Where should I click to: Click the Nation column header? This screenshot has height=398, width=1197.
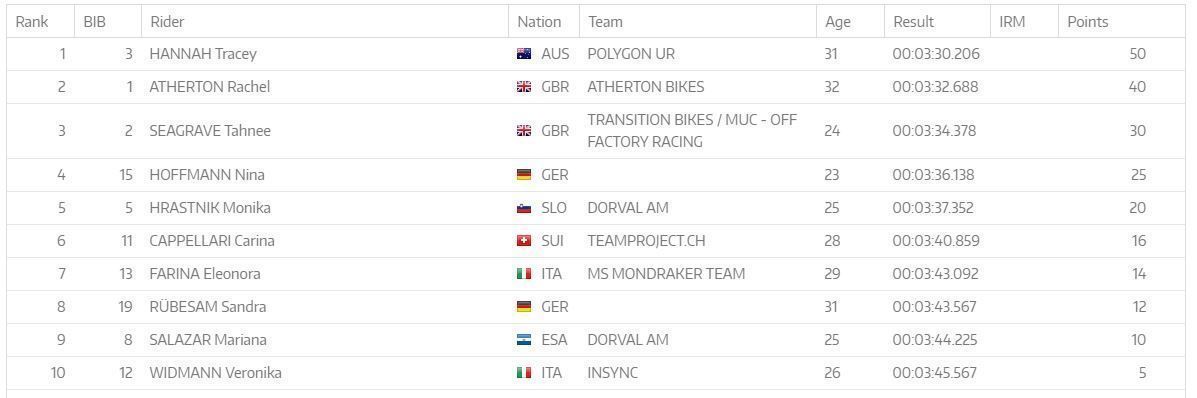[x=539, y=22]
